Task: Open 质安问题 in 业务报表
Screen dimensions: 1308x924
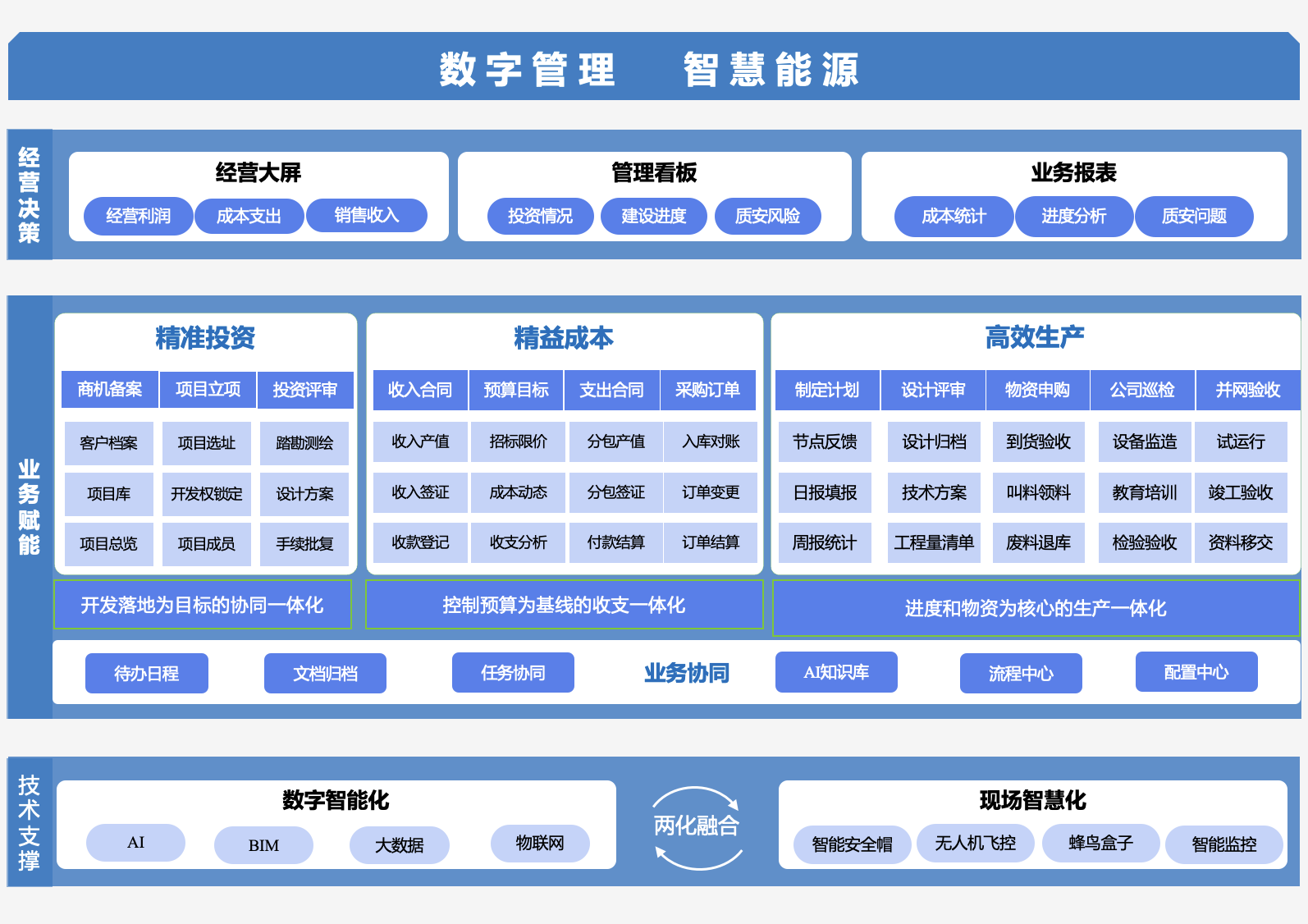Action: click(1193, 216)
